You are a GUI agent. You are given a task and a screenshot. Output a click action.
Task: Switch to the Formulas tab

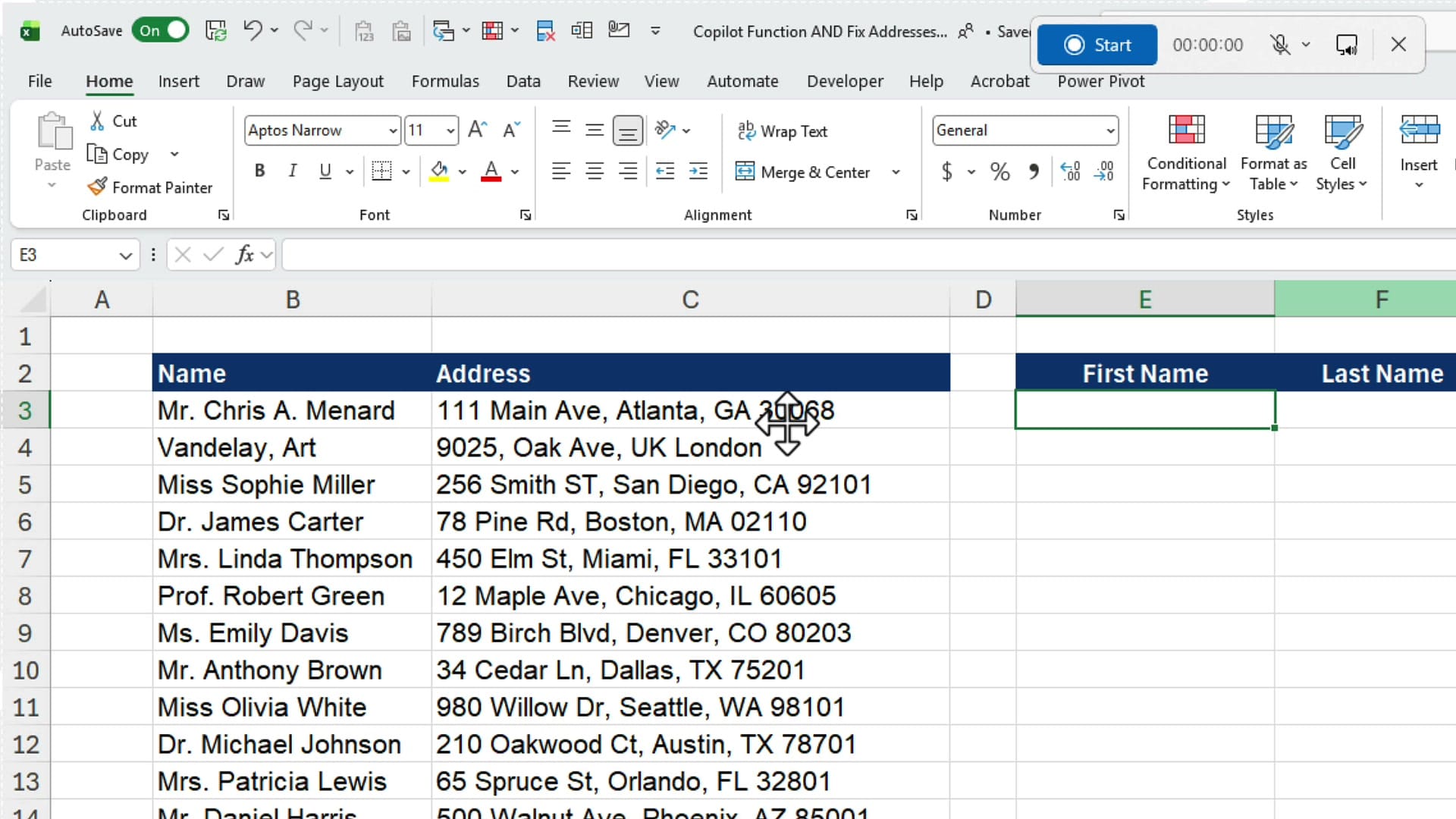pyautogui.click(x=445, y=81)
